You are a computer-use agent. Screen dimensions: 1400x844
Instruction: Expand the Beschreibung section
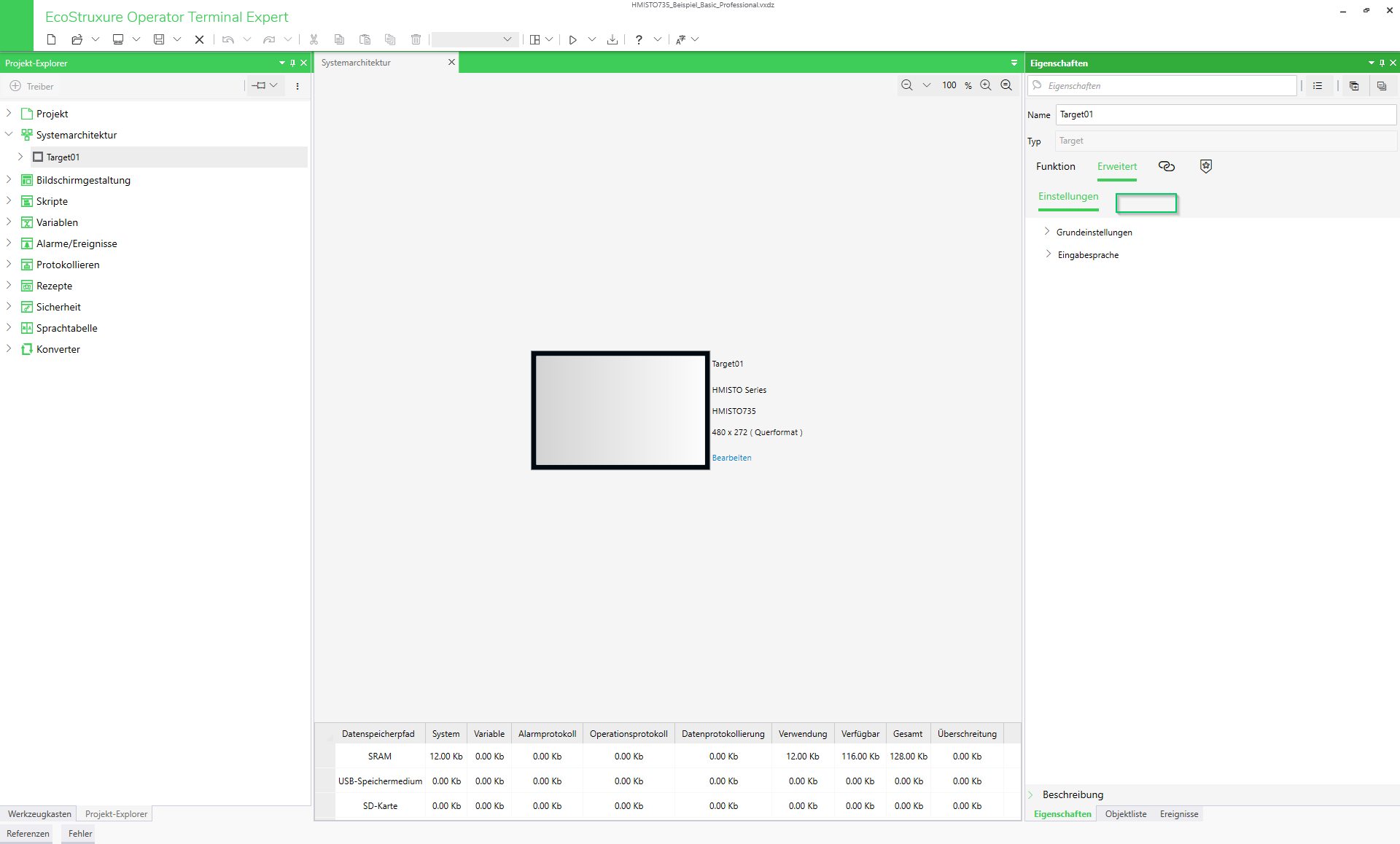pyautogui.click(x=1031, y=794)
